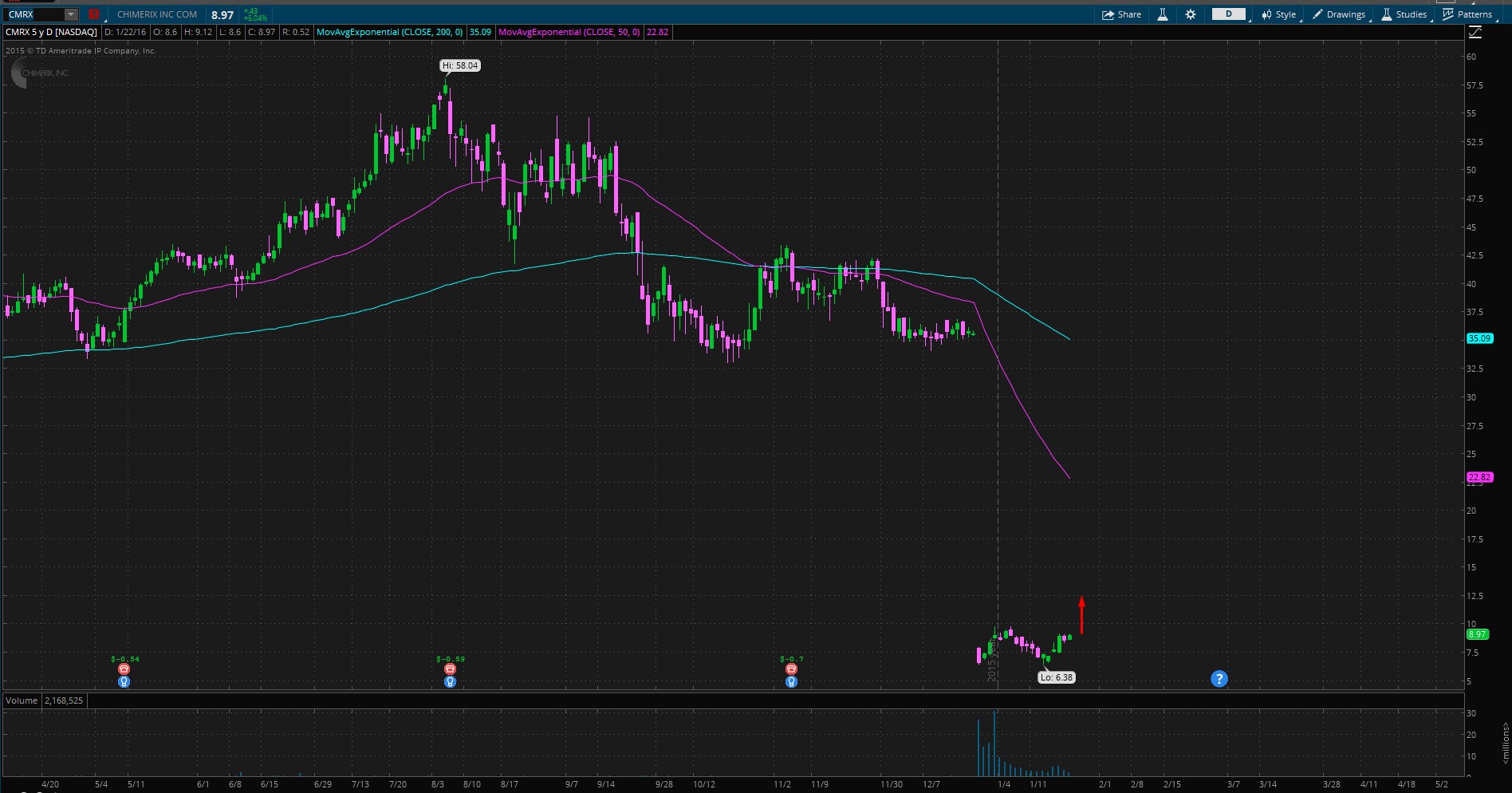Select the MovAvgExponential (CLOSE, 50, 0) label
This screenshot has height=793, width=1512.
point(569,32)
